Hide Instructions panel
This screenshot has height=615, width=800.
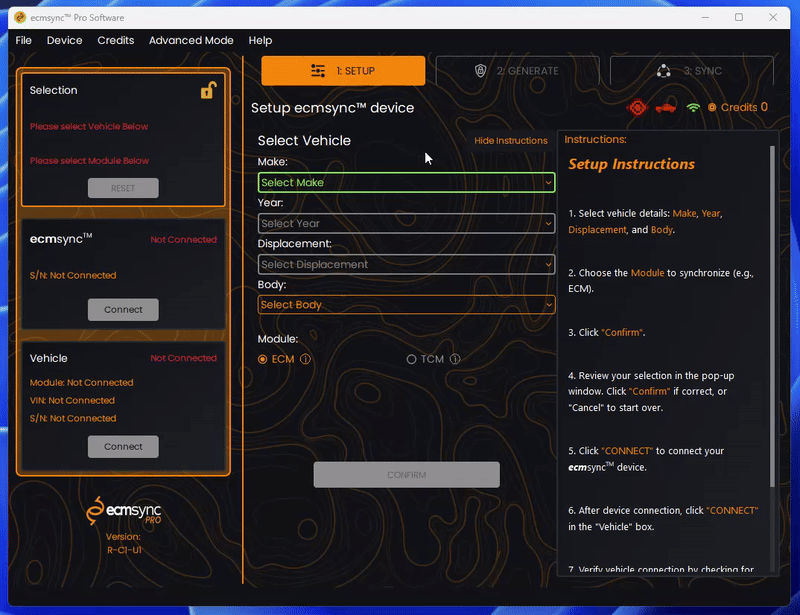[x=511, y=140]
